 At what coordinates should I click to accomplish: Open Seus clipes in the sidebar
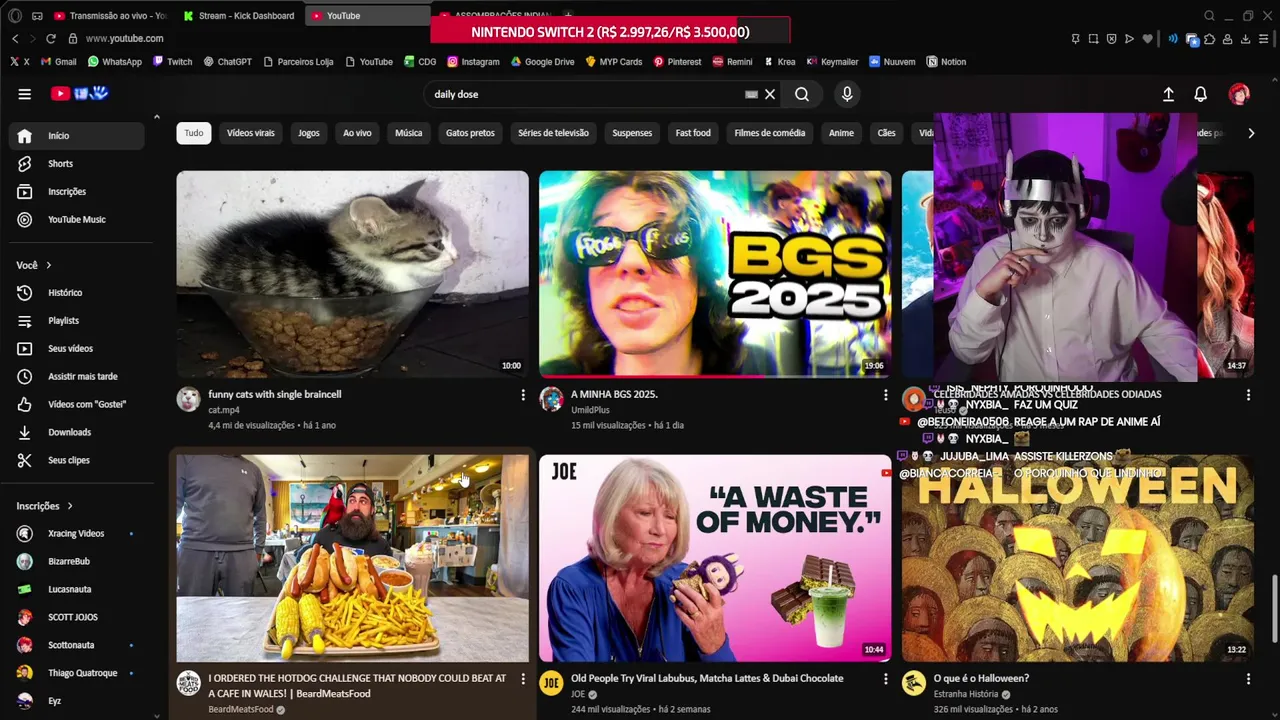tap(76, 460)
